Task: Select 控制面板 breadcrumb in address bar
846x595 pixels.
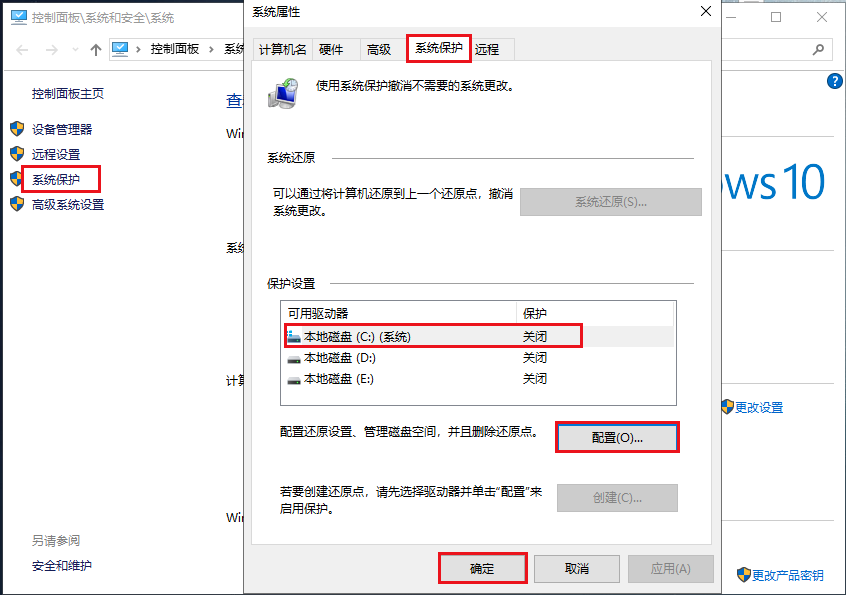Action: tap(175, 49)
